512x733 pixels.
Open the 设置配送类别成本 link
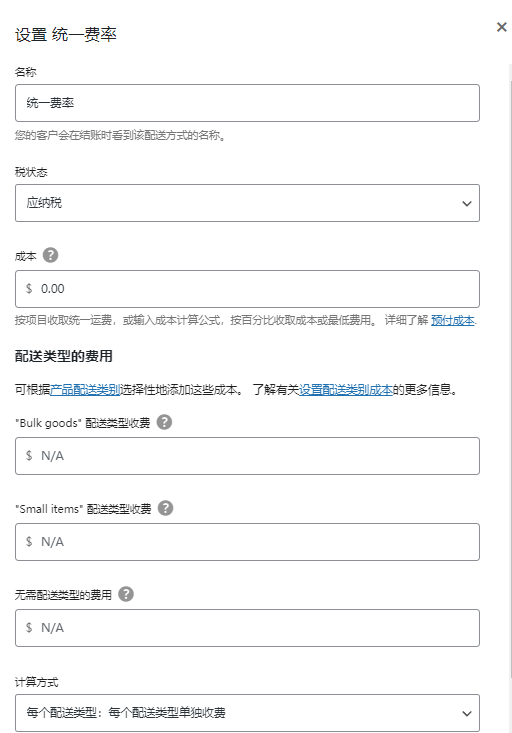coord(346,389)
